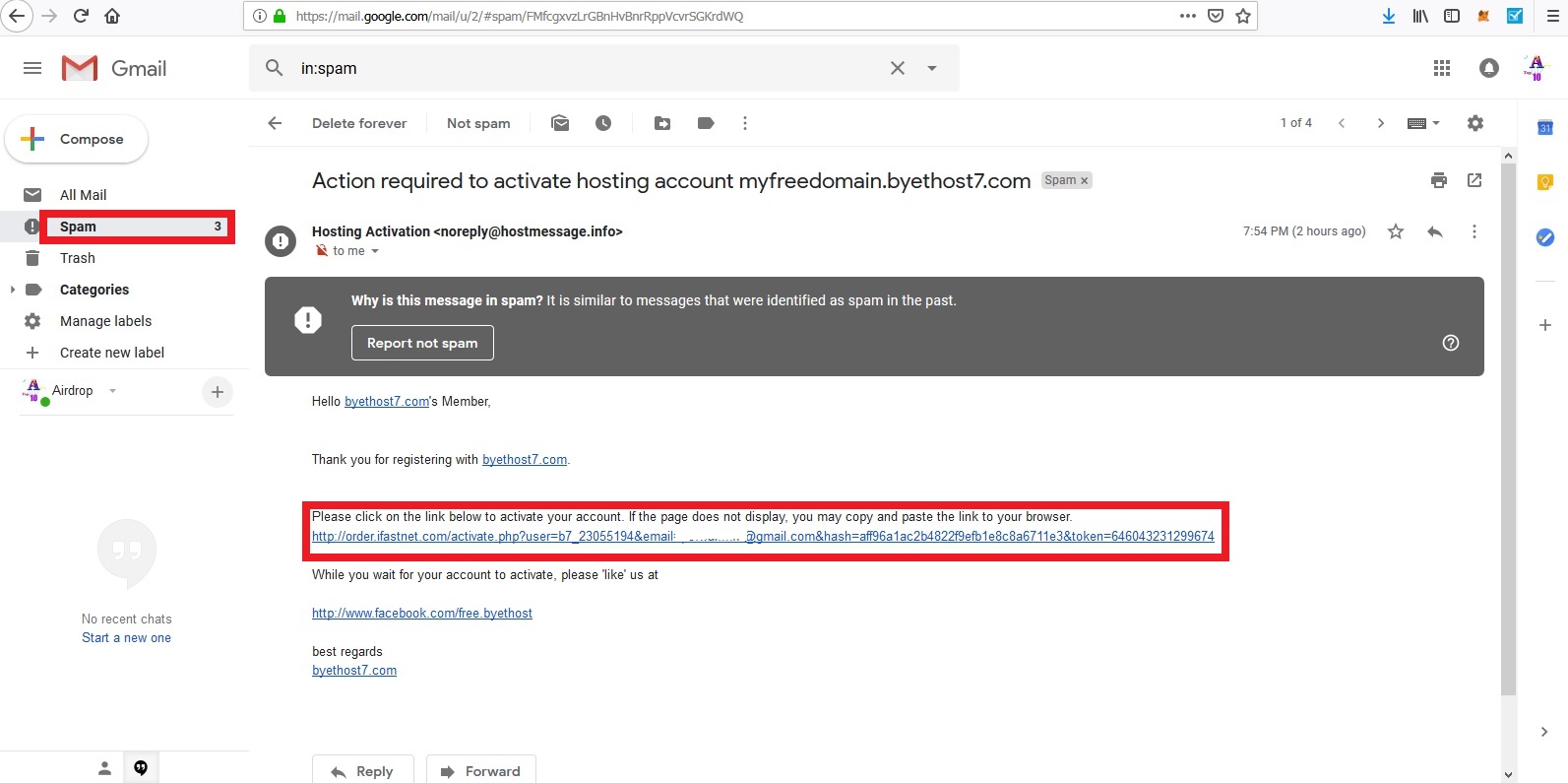This screenshot has width=1568, height=783.
Task: Open Gmail settings gear
Action: pyautogui.click(x=1475, y=123)
